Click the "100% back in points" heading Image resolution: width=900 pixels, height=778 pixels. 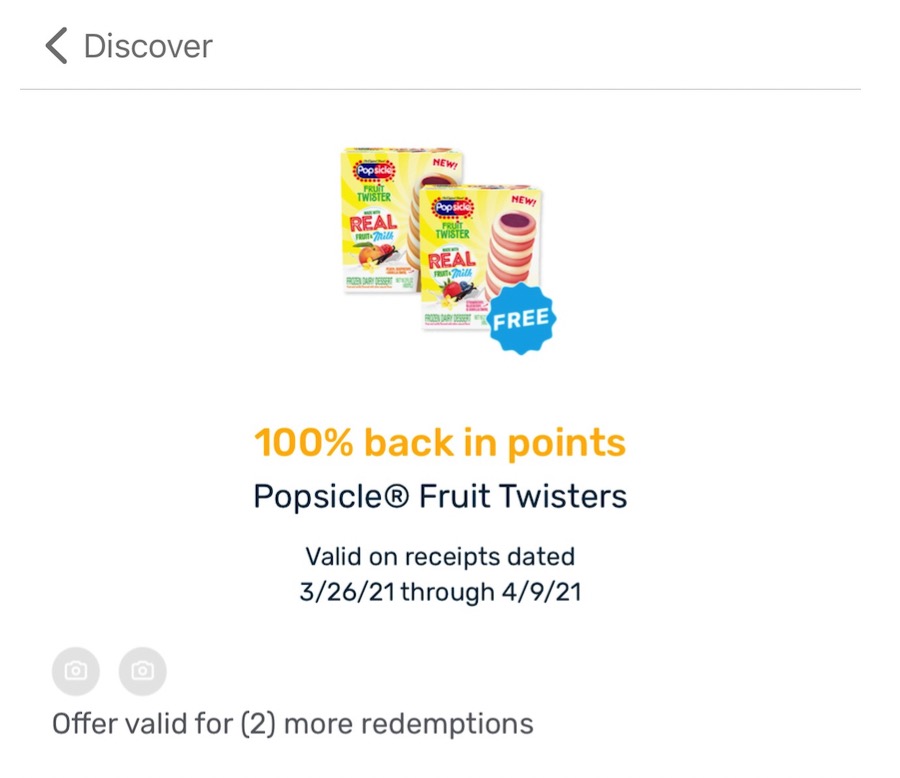coord(440,443)
